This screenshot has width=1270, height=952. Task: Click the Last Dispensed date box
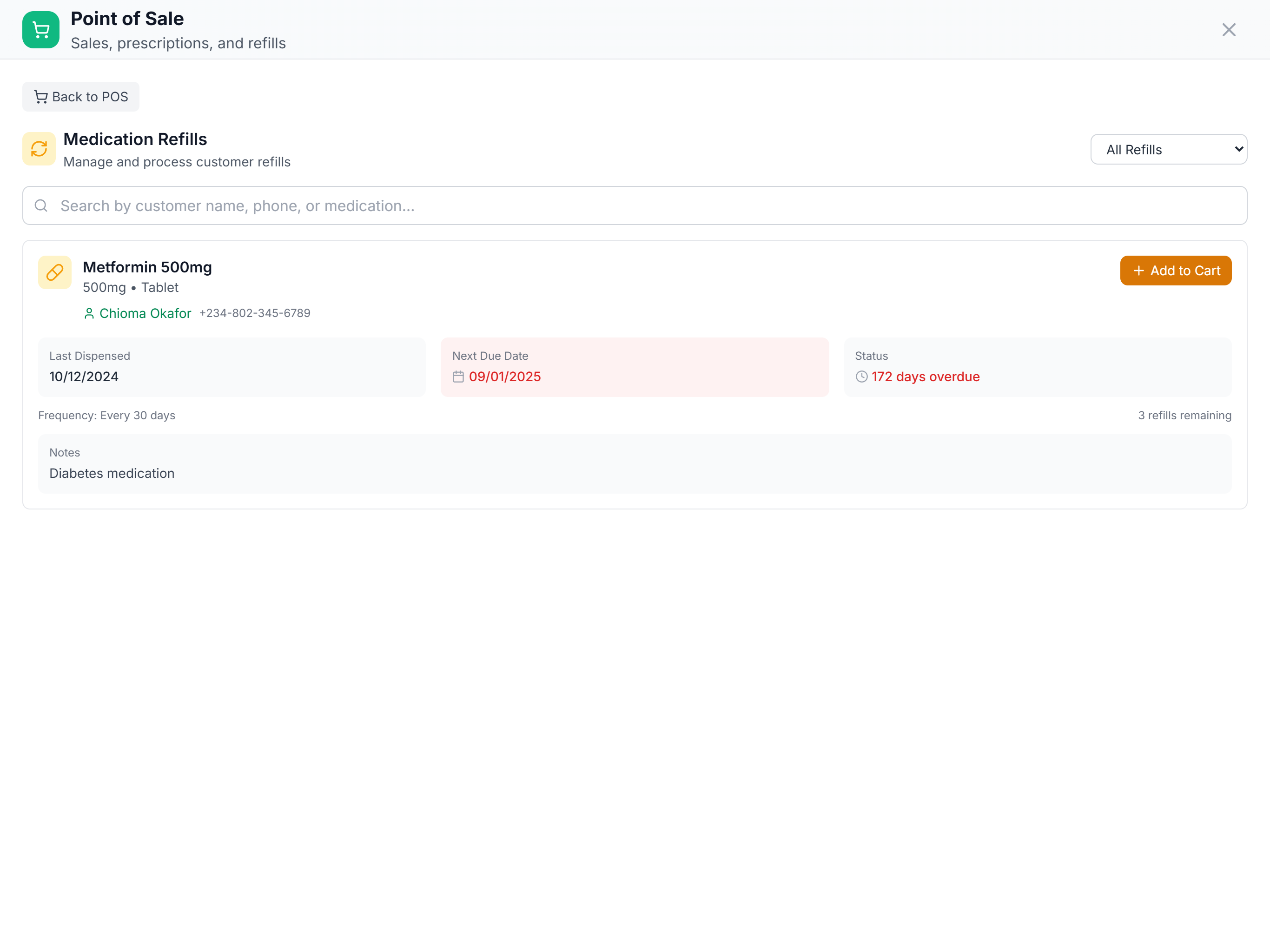point(232,366)
